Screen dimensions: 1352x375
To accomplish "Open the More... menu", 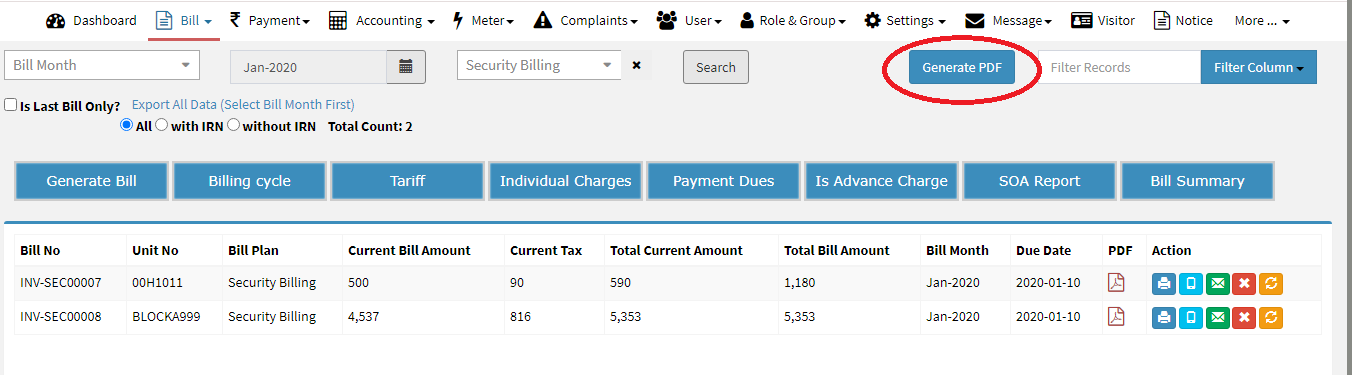I will pyautogui.click(x=1262, y=20).
